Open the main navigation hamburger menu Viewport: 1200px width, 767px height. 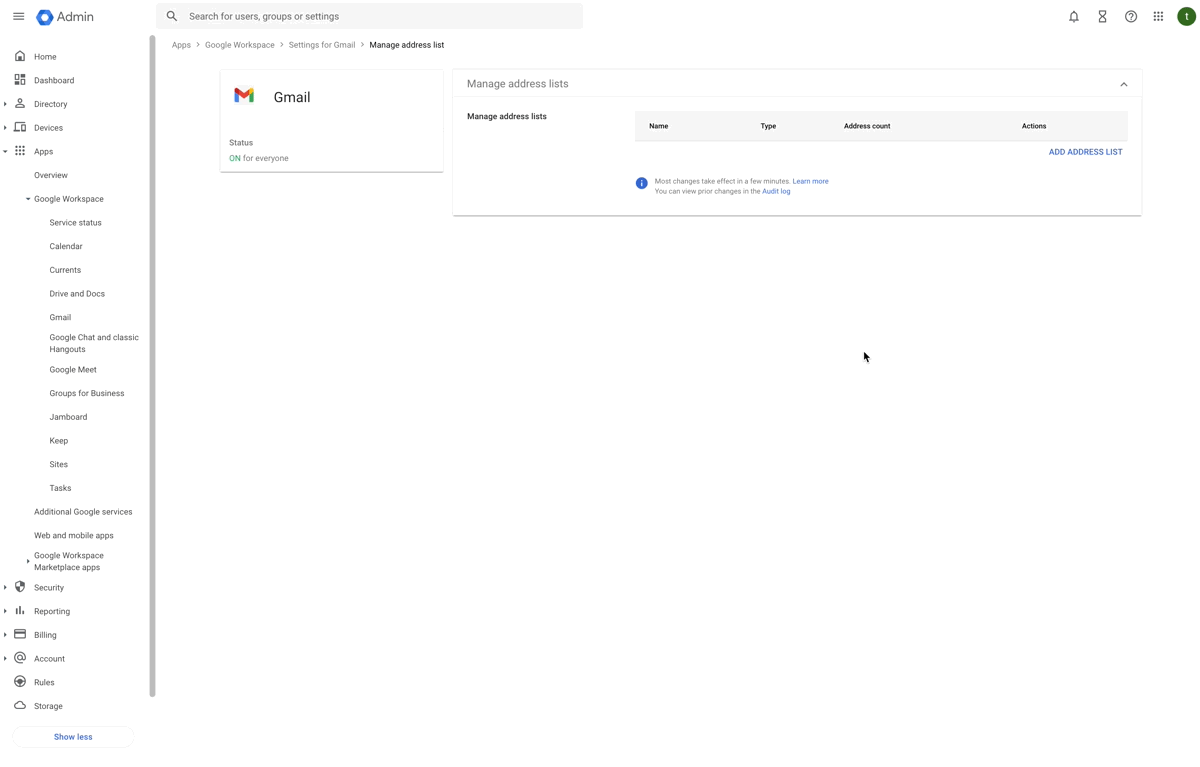(x=18, y=16)
